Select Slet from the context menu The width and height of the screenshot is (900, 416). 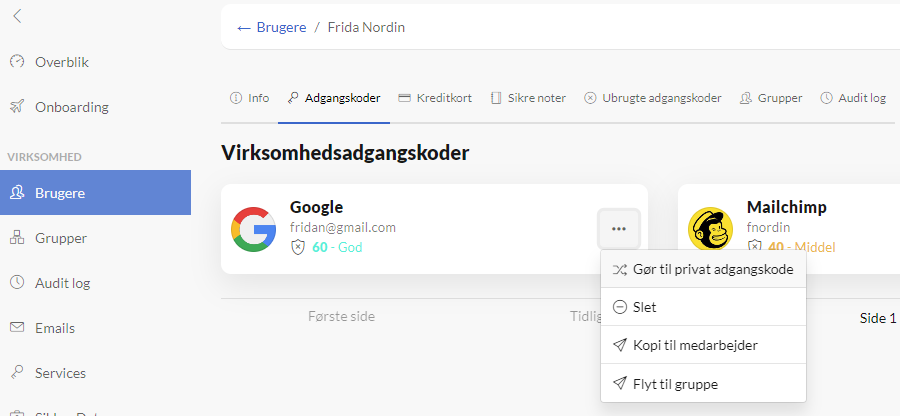(703, 307)
